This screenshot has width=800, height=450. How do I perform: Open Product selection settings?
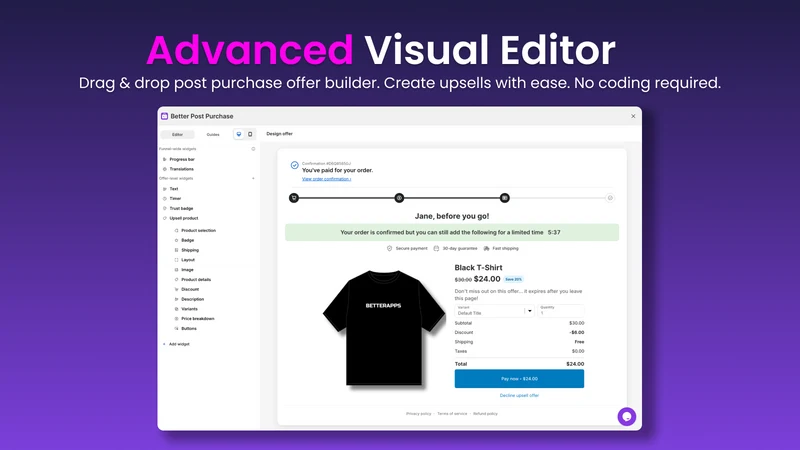198,231
